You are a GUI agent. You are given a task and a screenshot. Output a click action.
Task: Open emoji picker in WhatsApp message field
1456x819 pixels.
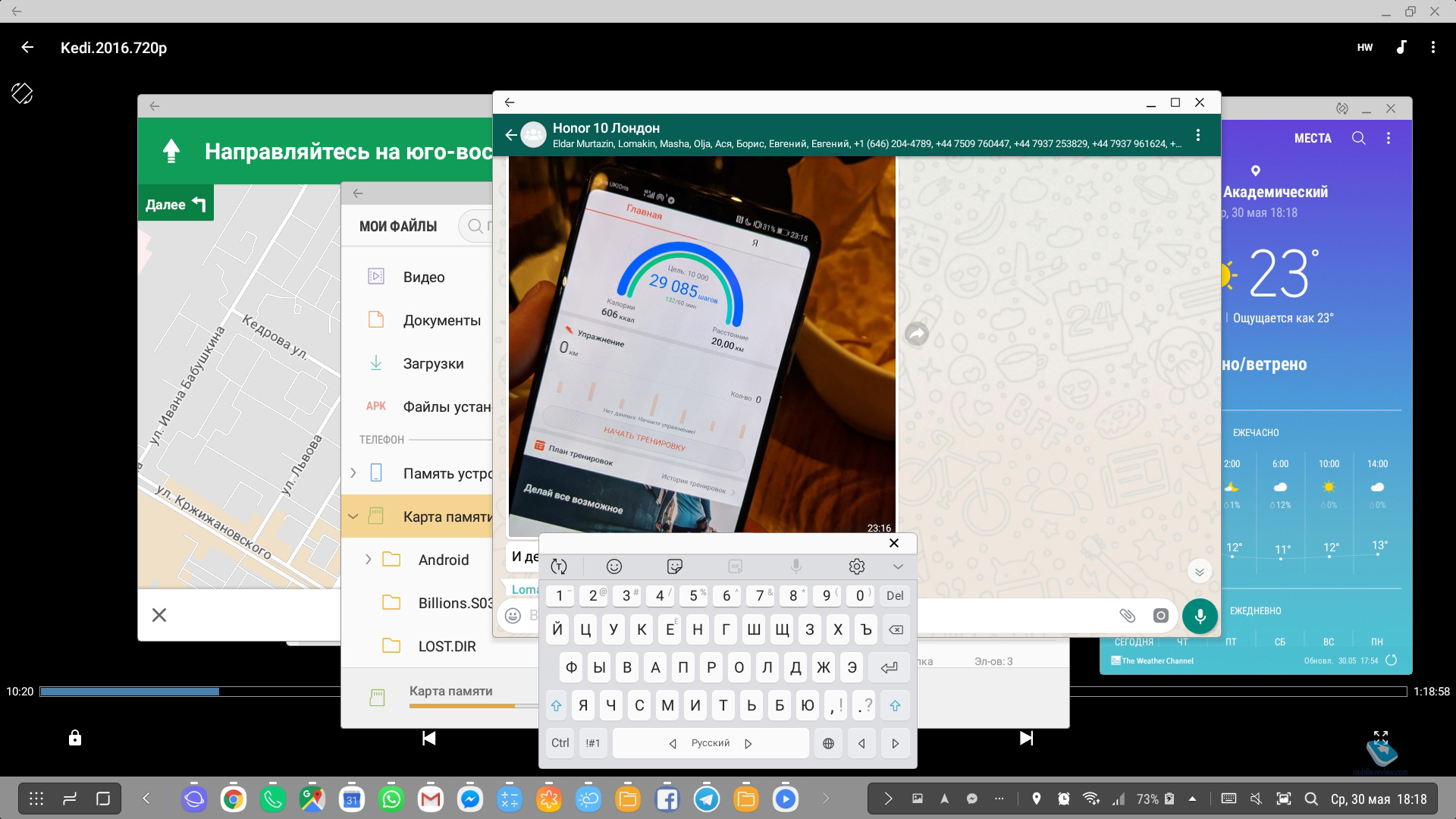513,616
